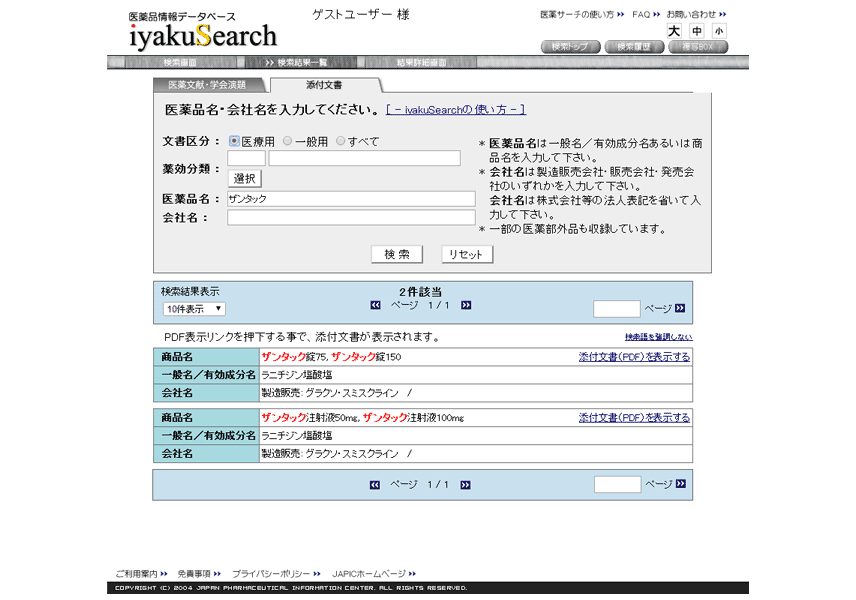This screenshot has height=600, width=856.
Task: Open the 複写BOX button
Action: click(x=698, y=47)
